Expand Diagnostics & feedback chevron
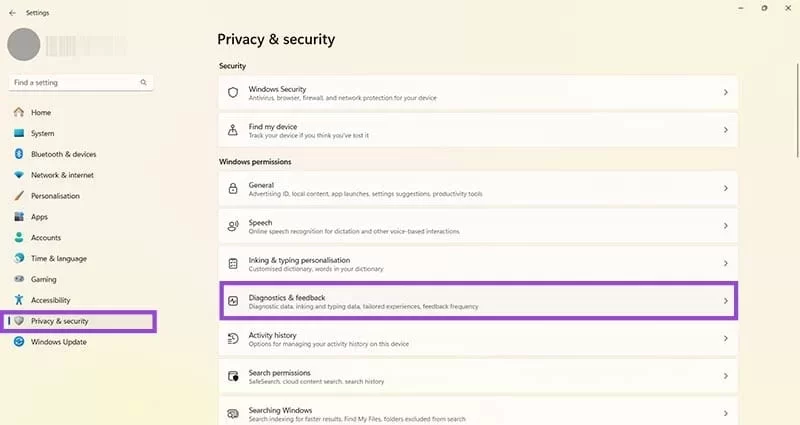This screenshot has width=800, height=425. 725,301
